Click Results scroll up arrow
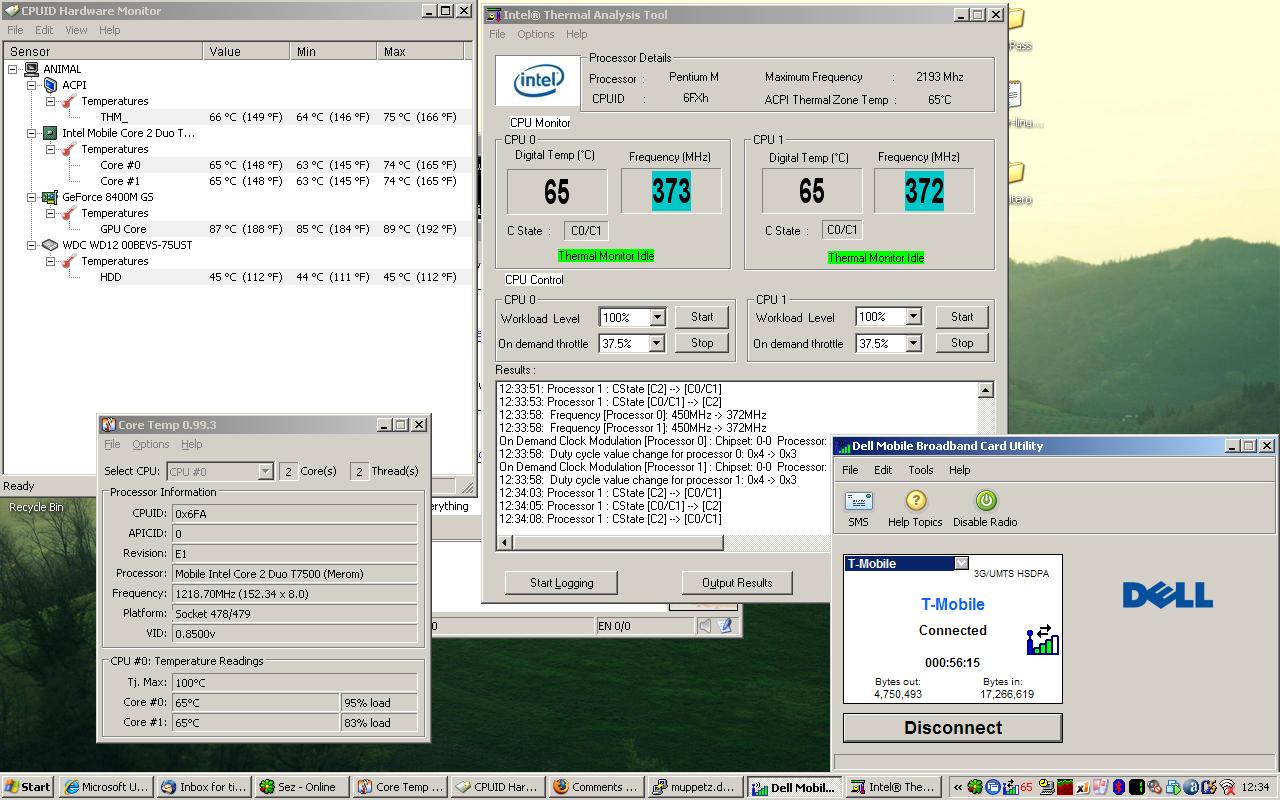Image resolution: width=1280 pixels, height=800 pixels. pyautogui.click(x=985, y=390)
